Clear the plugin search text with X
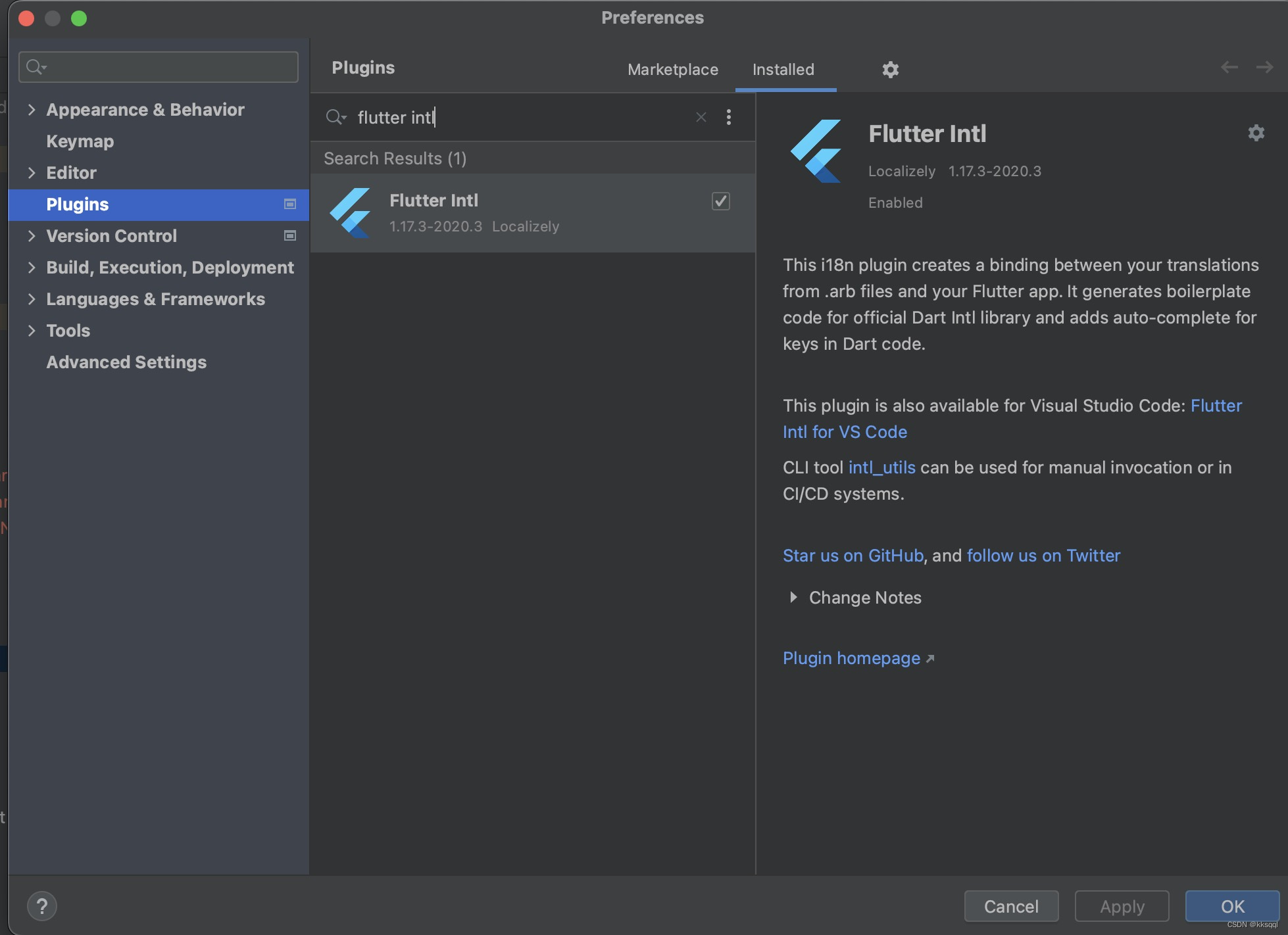This screenshot has width=1288, height=935. pos(701,117)
